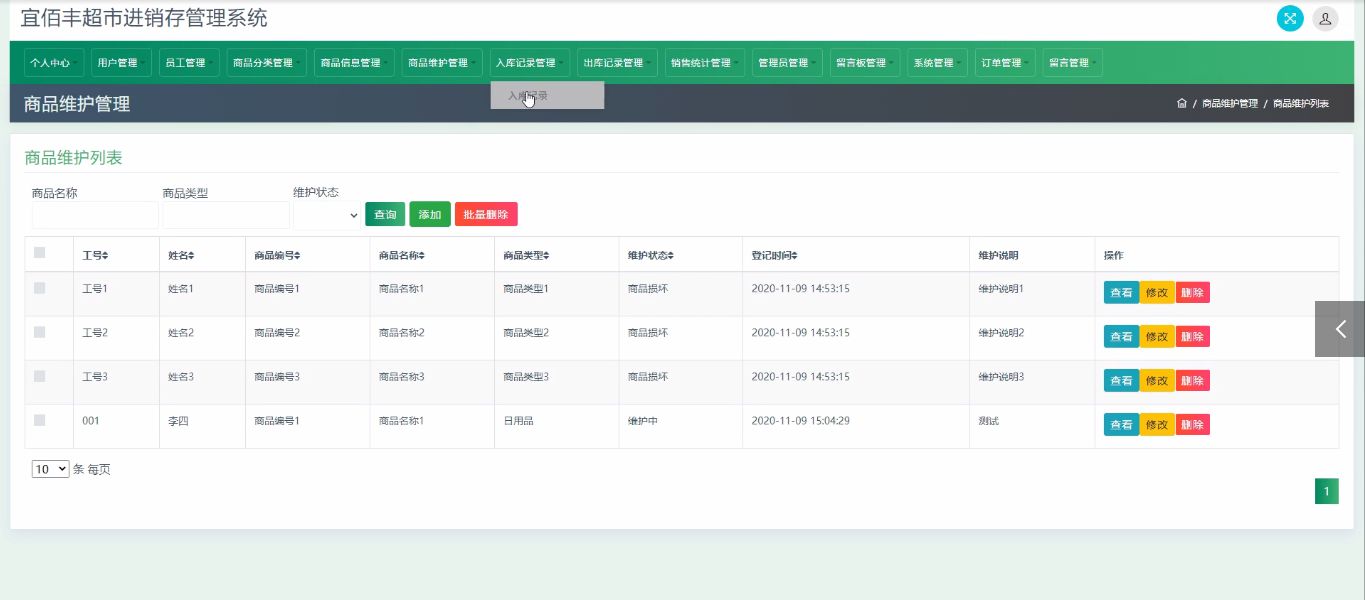This screenshot has height=600, width=1365.
Task: Toggle fullscreen with the cyan expand icon
Action: click(x=1290, y=18)
